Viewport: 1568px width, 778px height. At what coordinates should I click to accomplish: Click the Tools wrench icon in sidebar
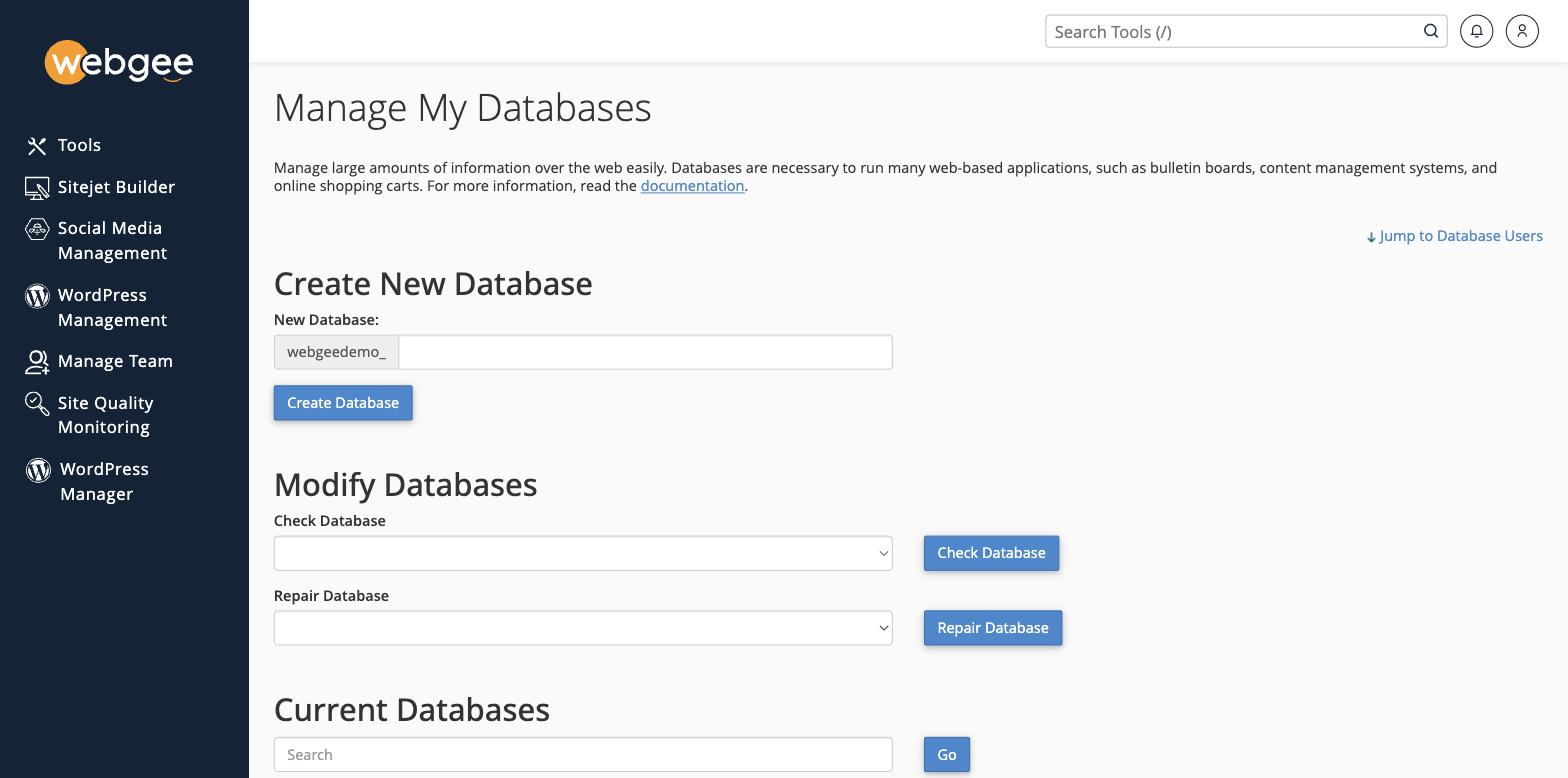[x=37, y=146]
